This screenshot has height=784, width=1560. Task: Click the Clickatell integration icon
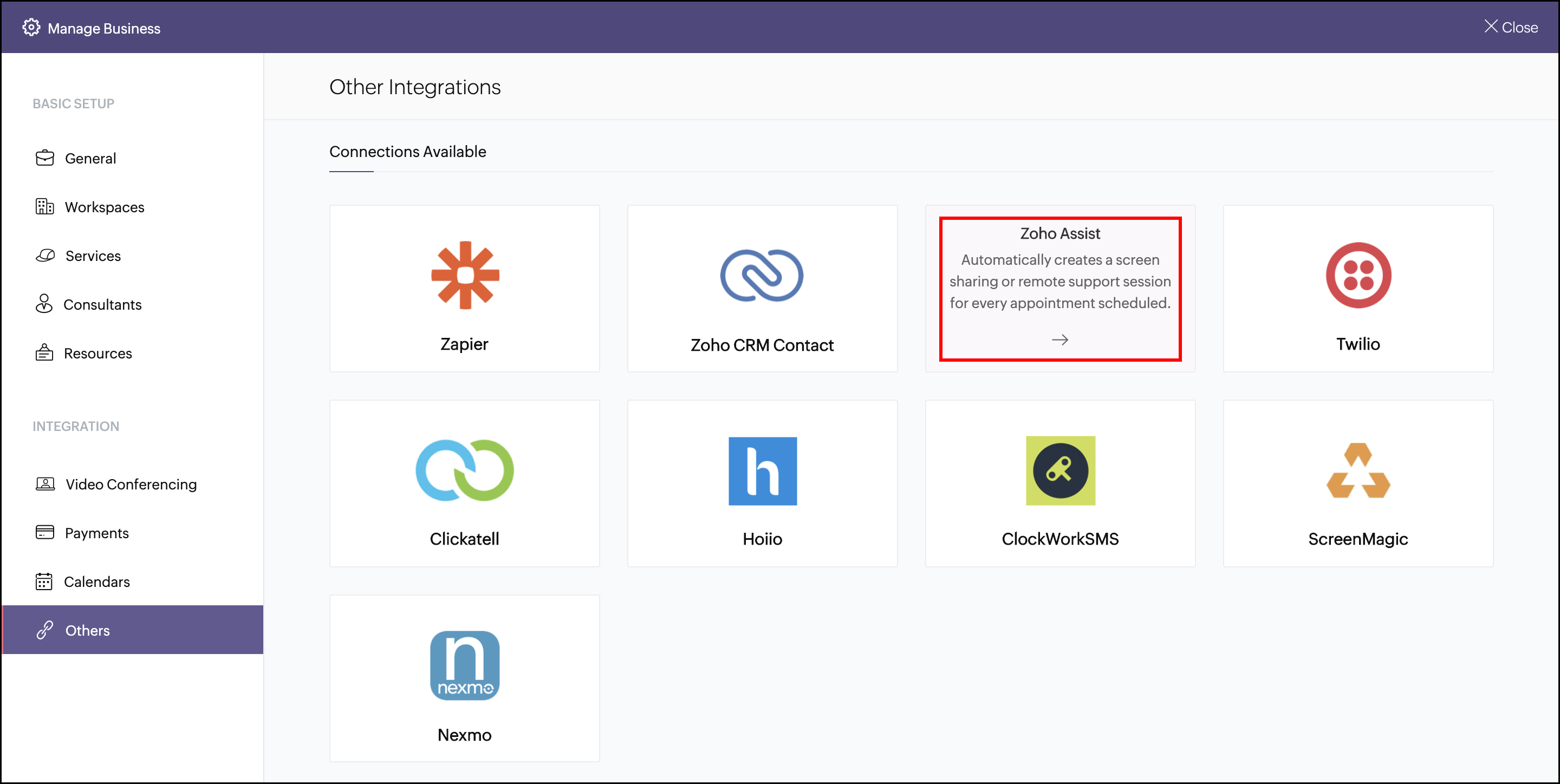pyautogui.click(x=464, y=470)
